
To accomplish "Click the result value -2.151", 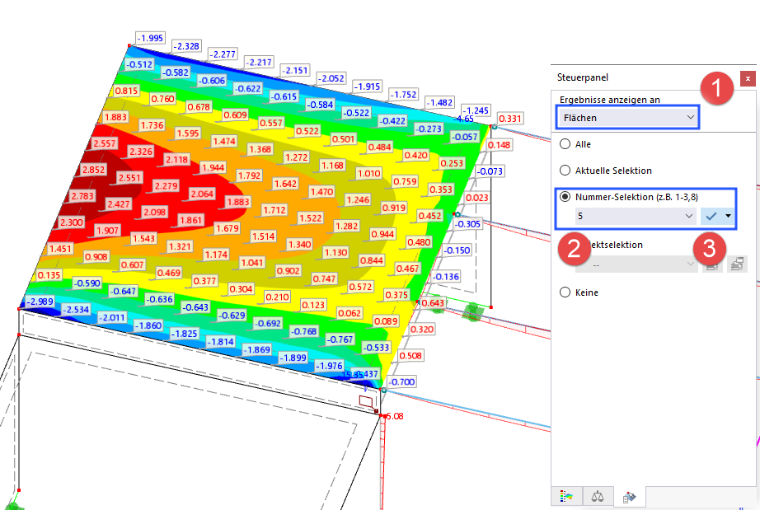I will coord(295,70).
